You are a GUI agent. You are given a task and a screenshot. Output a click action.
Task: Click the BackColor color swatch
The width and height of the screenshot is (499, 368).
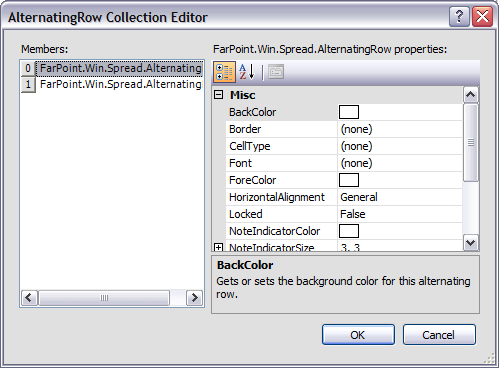(x=349, y=112)
